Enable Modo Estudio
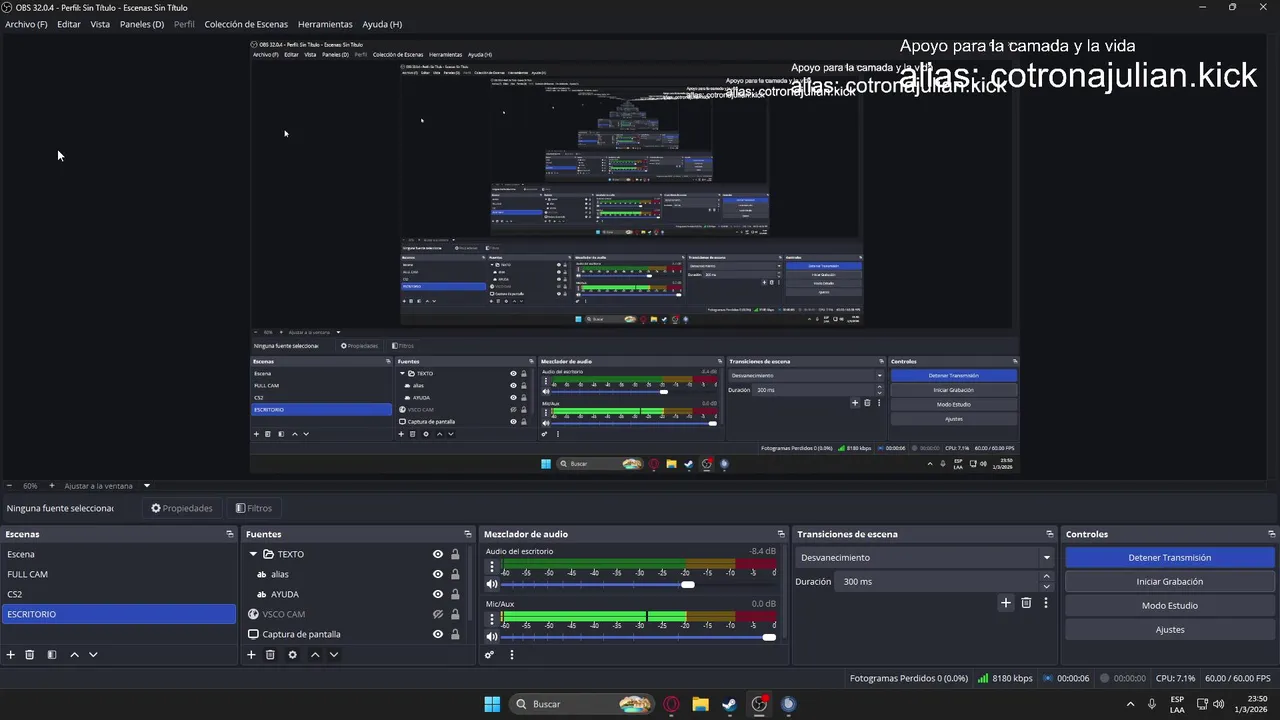Viewport: 1280px width, 720px height. click(1170, 606)
